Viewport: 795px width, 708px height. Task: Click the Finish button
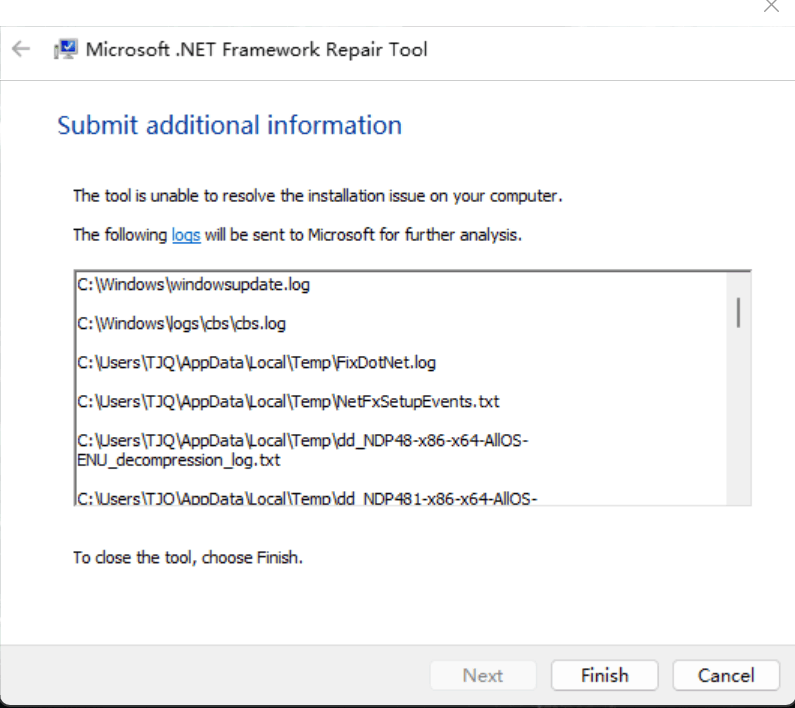pyautogui.click(x=604, y=676)
